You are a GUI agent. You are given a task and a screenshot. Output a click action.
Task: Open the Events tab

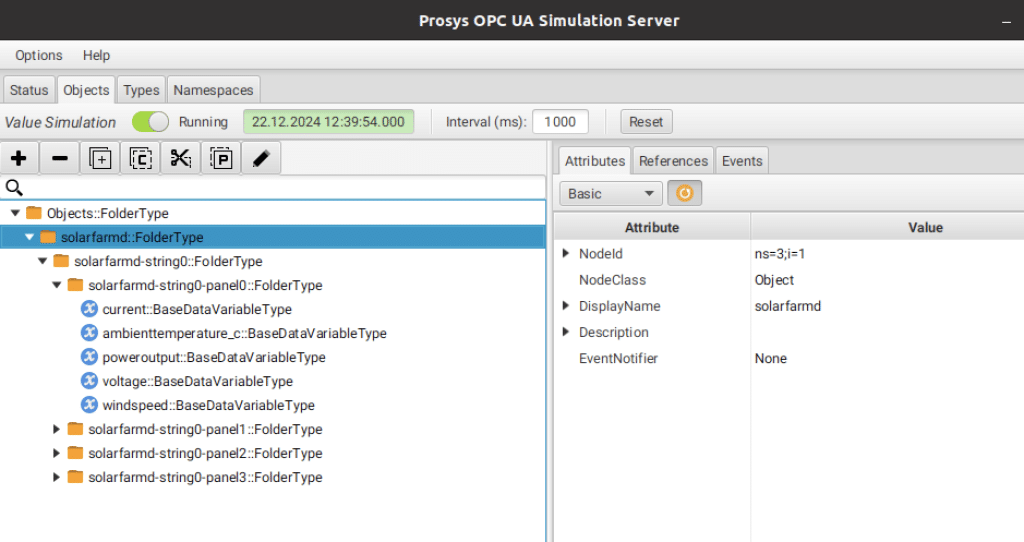(x=742, y=161)
